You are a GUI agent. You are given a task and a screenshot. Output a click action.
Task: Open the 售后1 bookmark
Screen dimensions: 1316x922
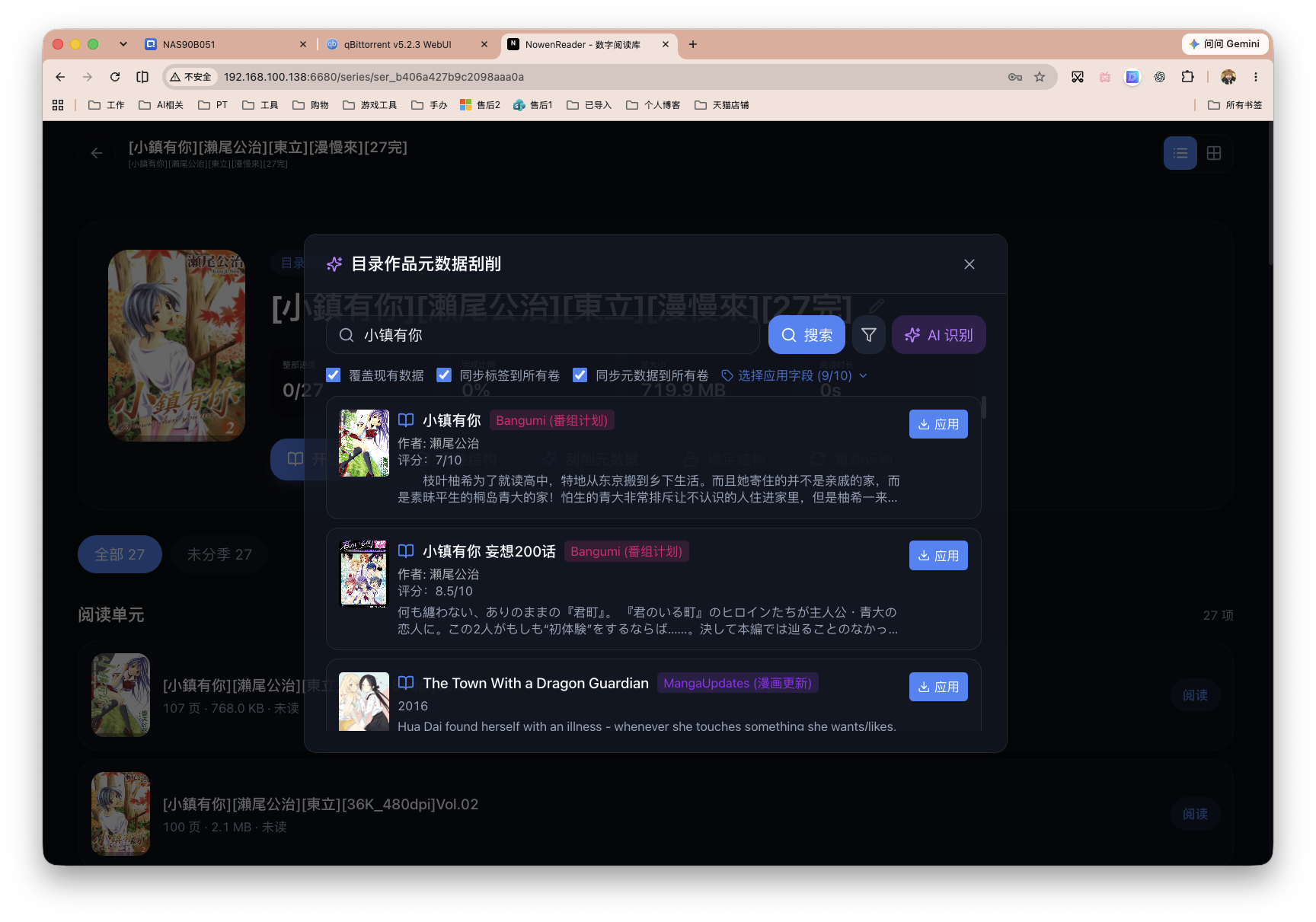pos(533,105)
